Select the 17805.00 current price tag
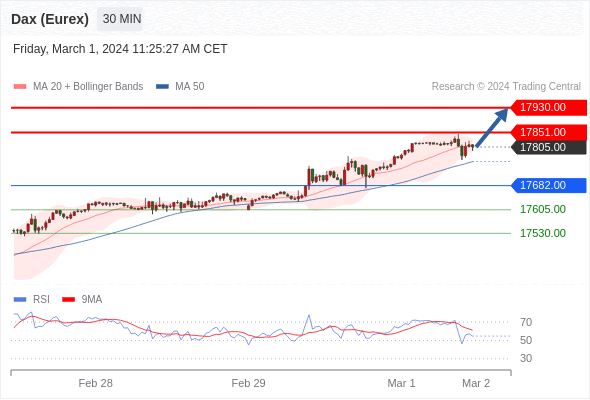Viewport: 590px width, 400px height. point(549,147)
